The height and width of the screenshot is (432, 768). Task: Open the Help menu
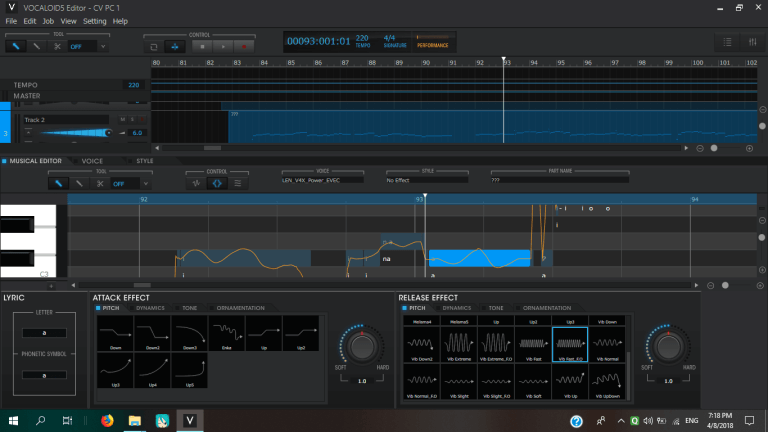coord(120,21)
